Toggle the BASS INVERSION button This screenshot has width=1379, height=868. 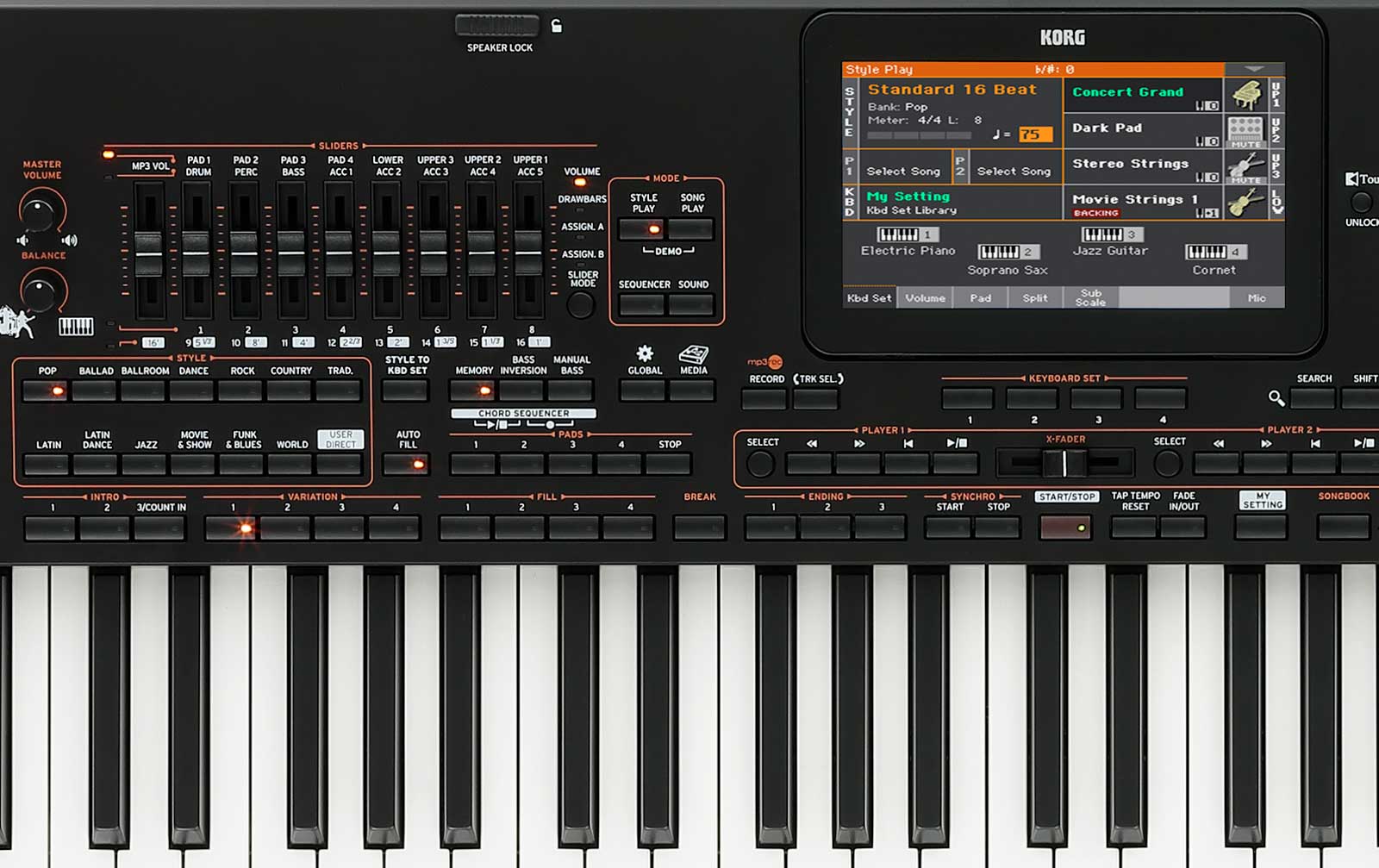[x=521, y=390]
